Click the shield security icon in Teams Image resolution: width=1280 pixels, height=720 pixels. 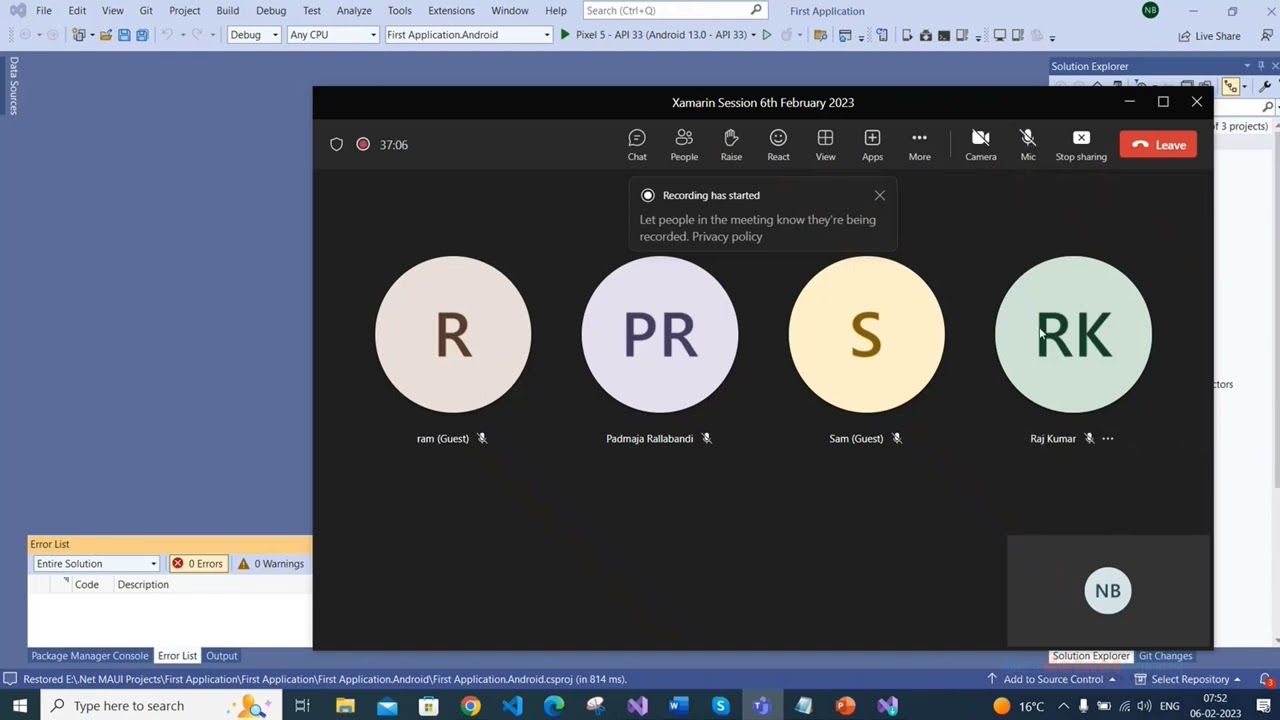[336, 145]
